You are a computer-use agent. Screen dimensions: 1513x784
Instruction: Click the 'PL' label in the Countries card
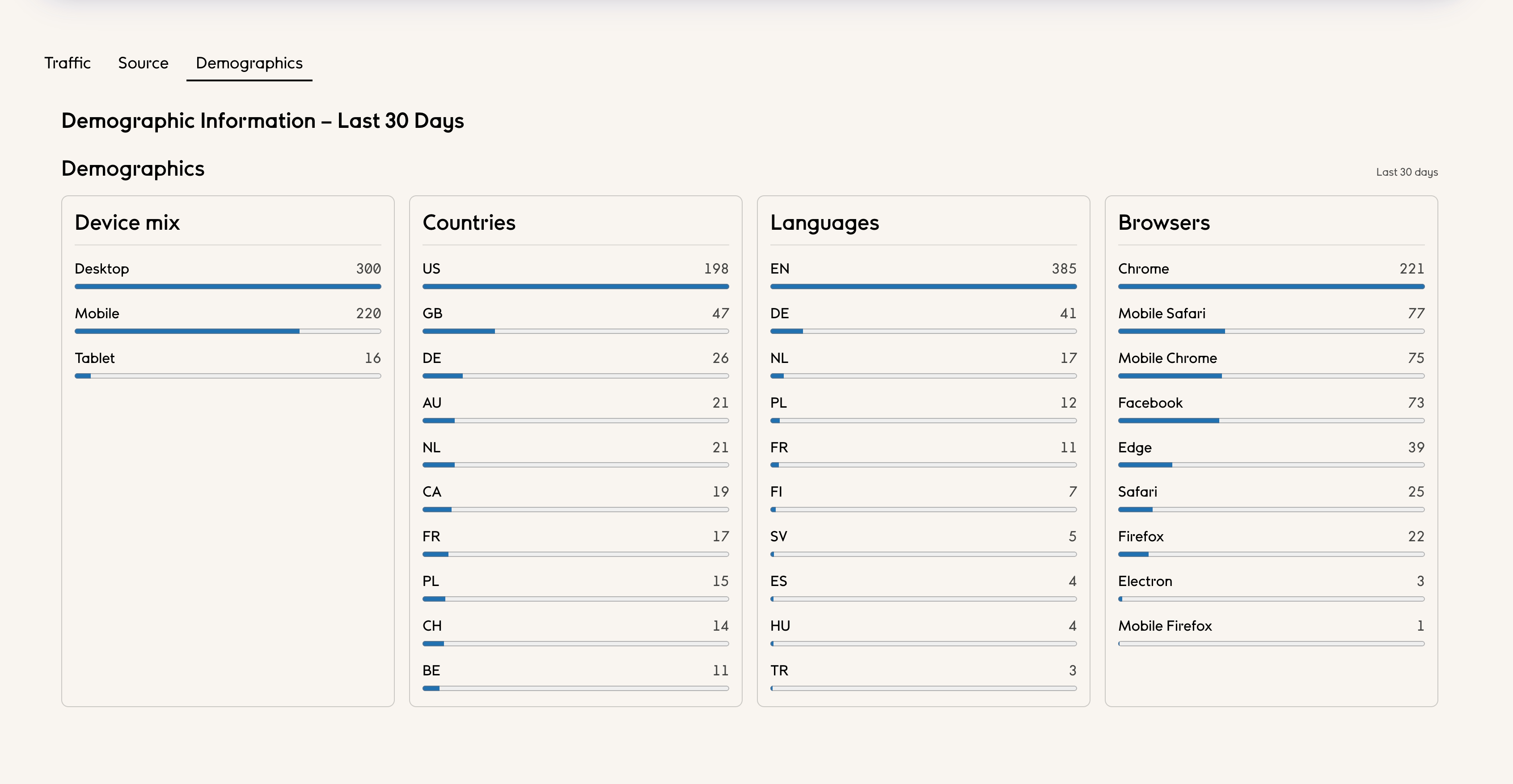pos(431,581)
